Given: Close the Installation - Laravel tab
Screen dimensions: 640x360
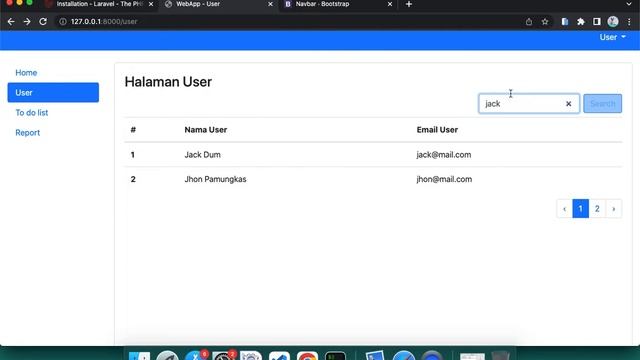Looking at the screenshot, I should tap(151, 4).
